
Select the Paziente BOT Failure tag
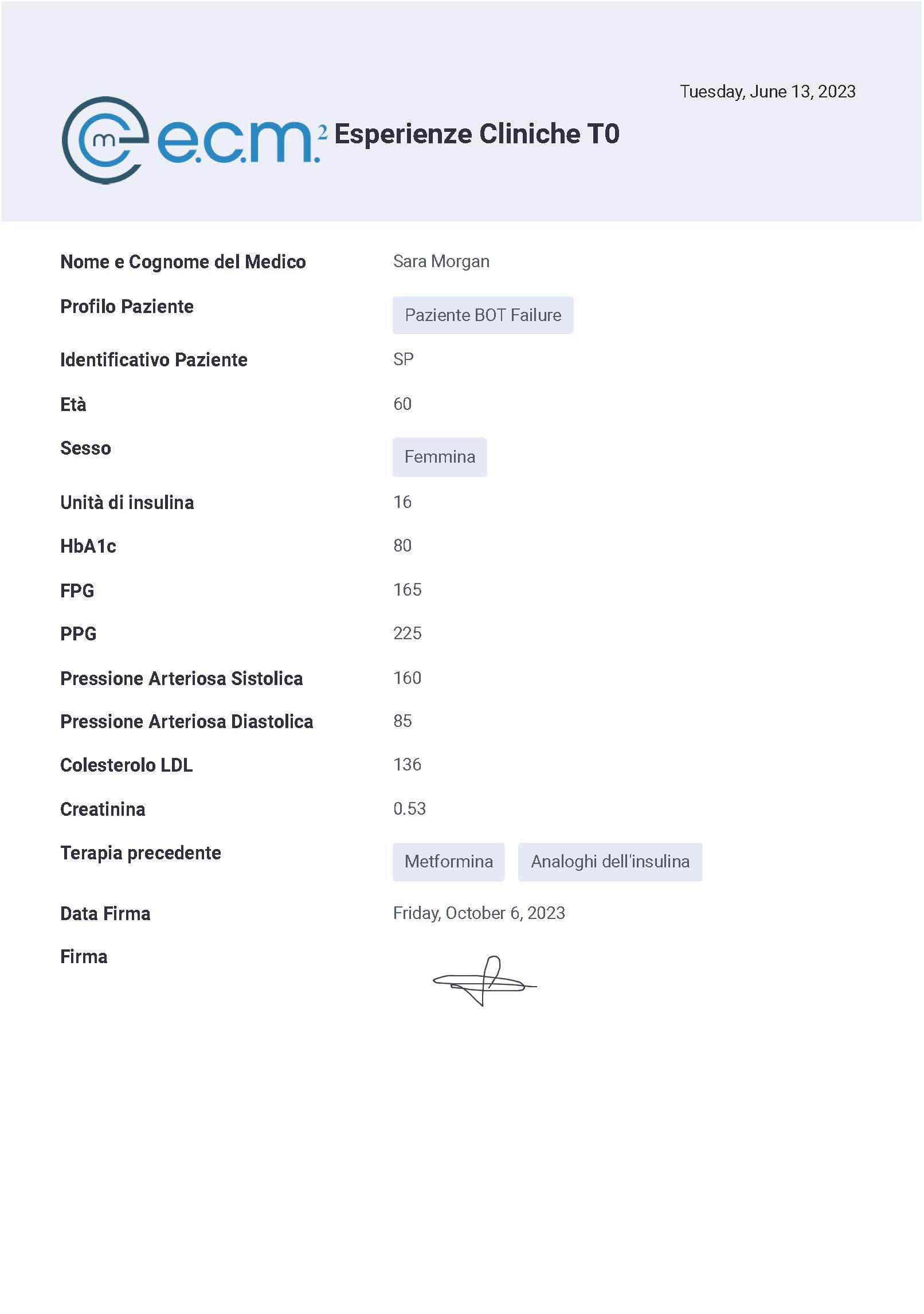[x=483, y=315]
